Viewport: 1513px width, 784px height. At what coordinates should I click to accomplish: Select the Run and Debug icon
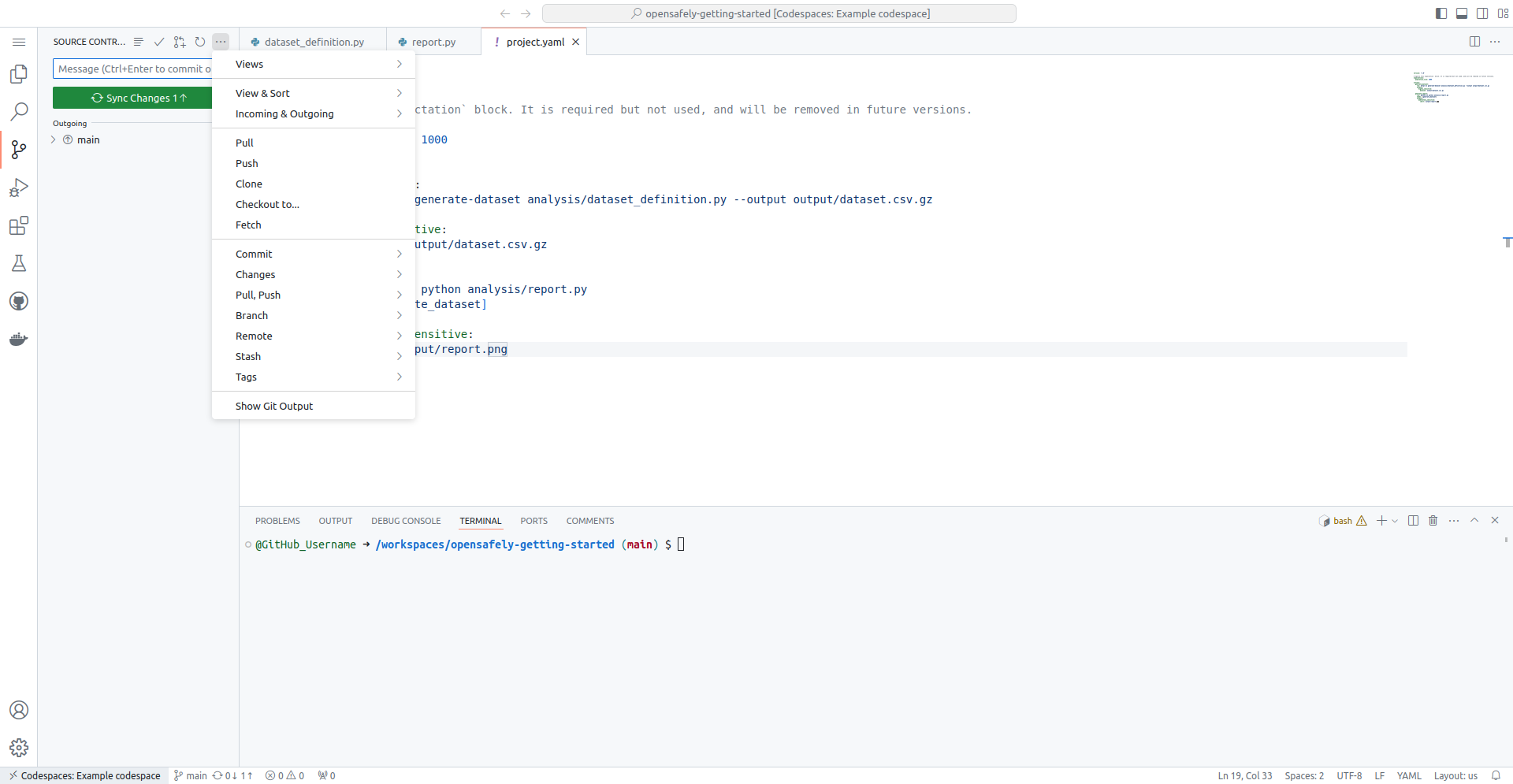point(19,188)
